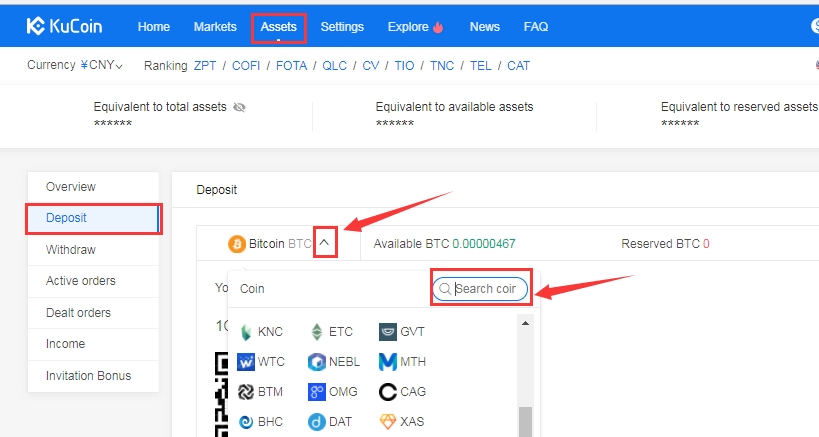Image resolution: width=819 pixels, height=437 pixels.
Task: Select the WTC coin icon
Action: click(x=245, y=362)
